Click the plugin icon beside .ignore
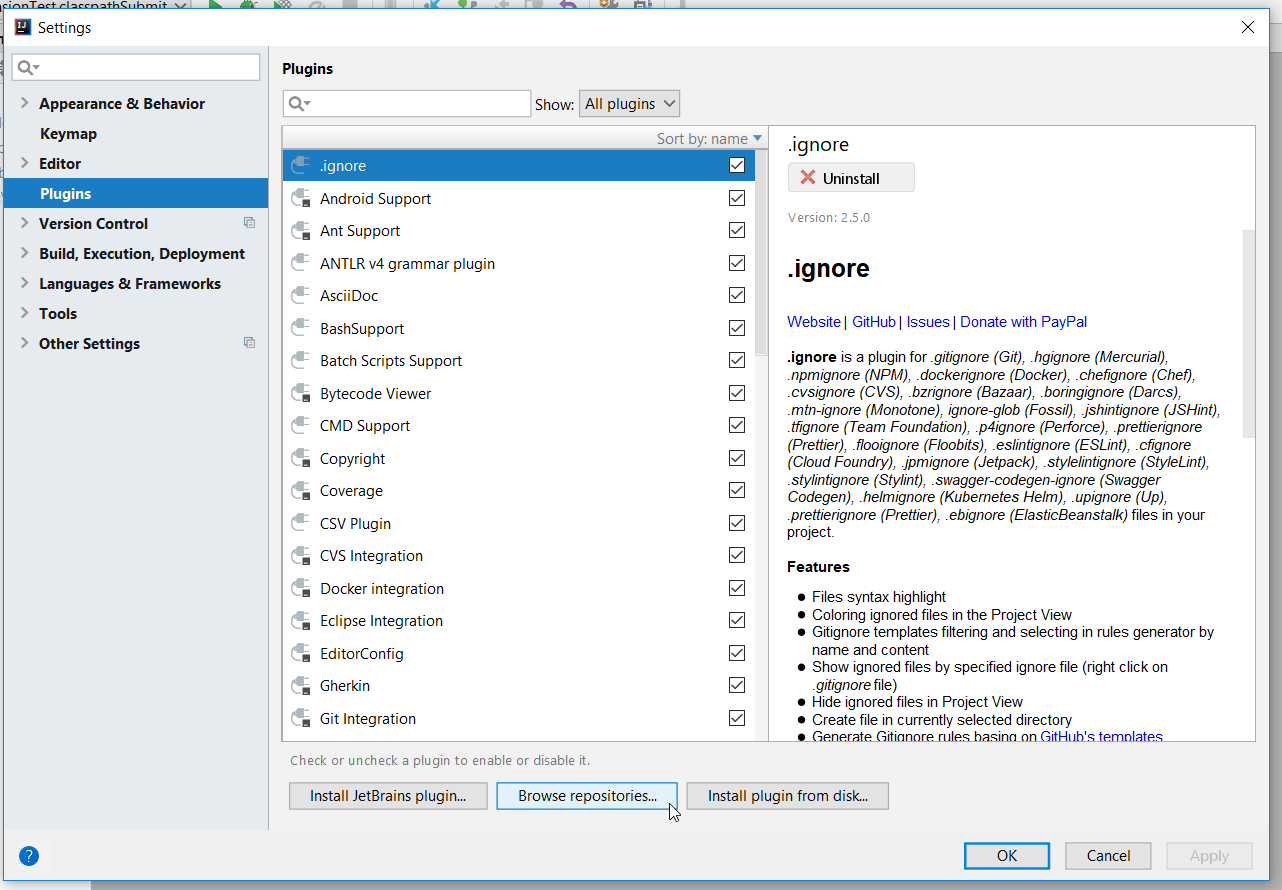The image size is (1282, 890). coord(299,166)
